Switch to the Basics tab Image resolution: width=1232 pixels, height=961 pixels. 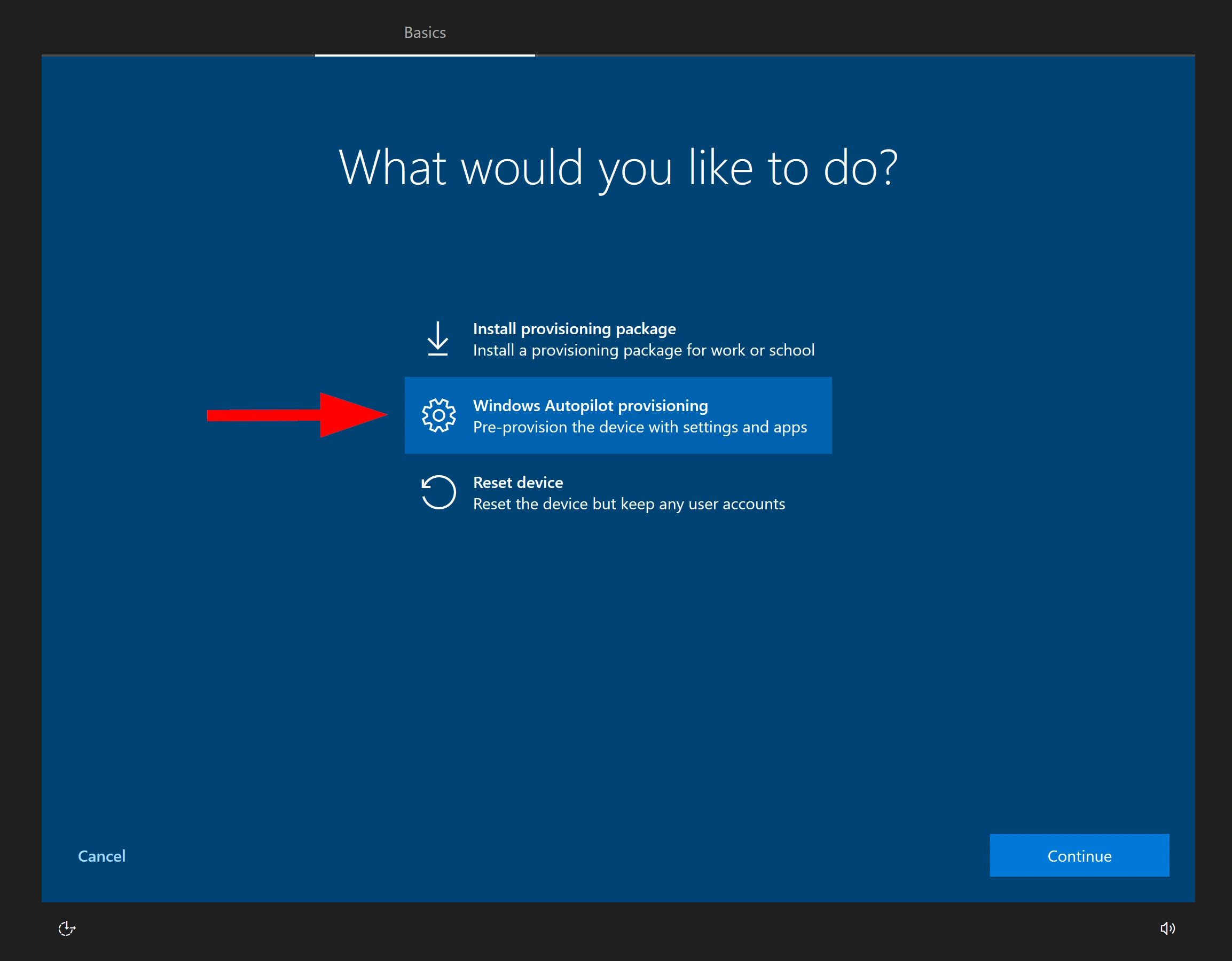[x=425, y=33]
